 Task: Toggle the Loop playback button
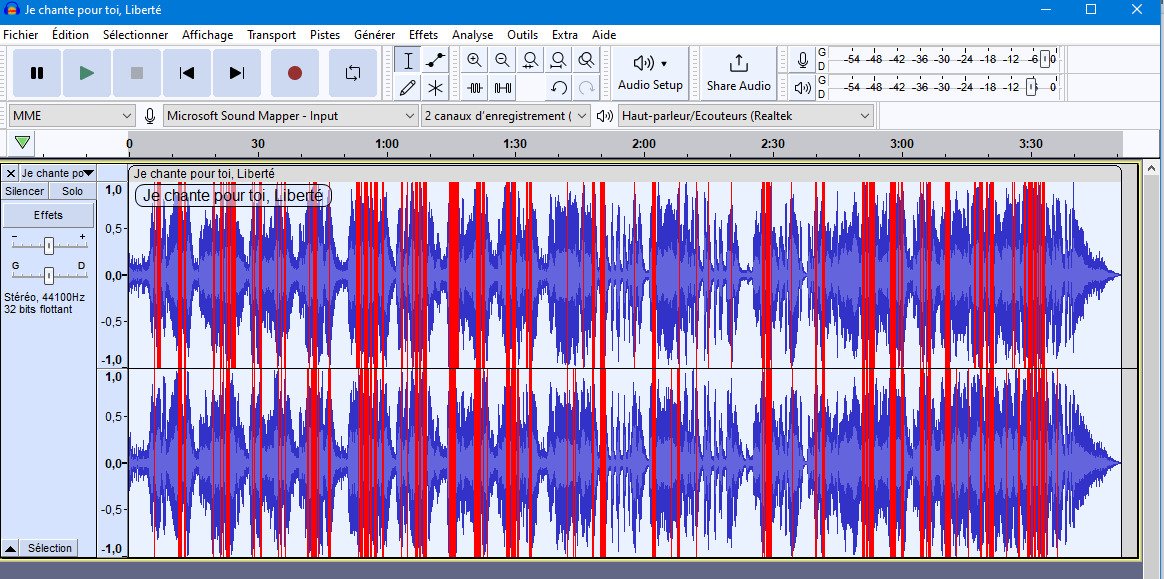click(352, 73)
